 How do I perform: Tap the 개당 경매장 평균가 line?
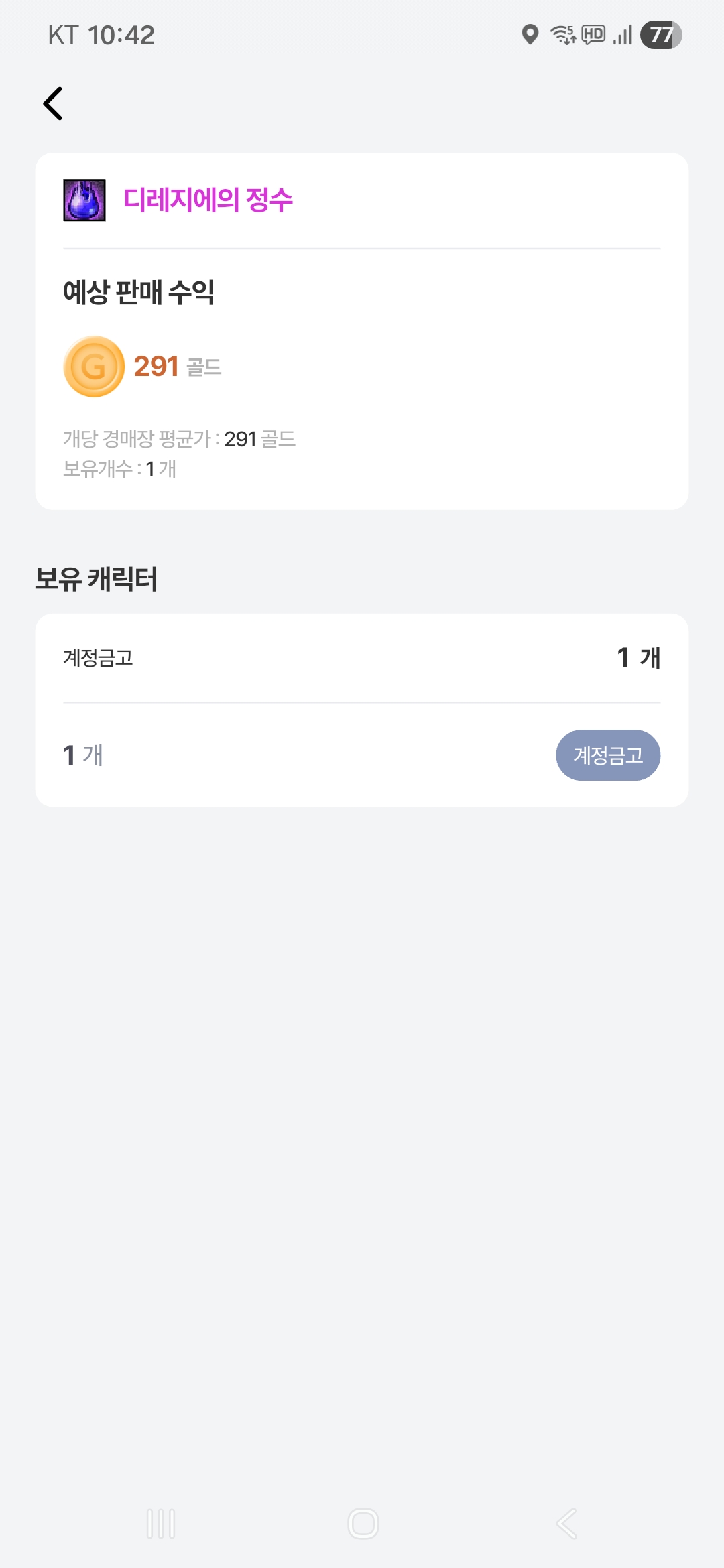click(180, 439)
